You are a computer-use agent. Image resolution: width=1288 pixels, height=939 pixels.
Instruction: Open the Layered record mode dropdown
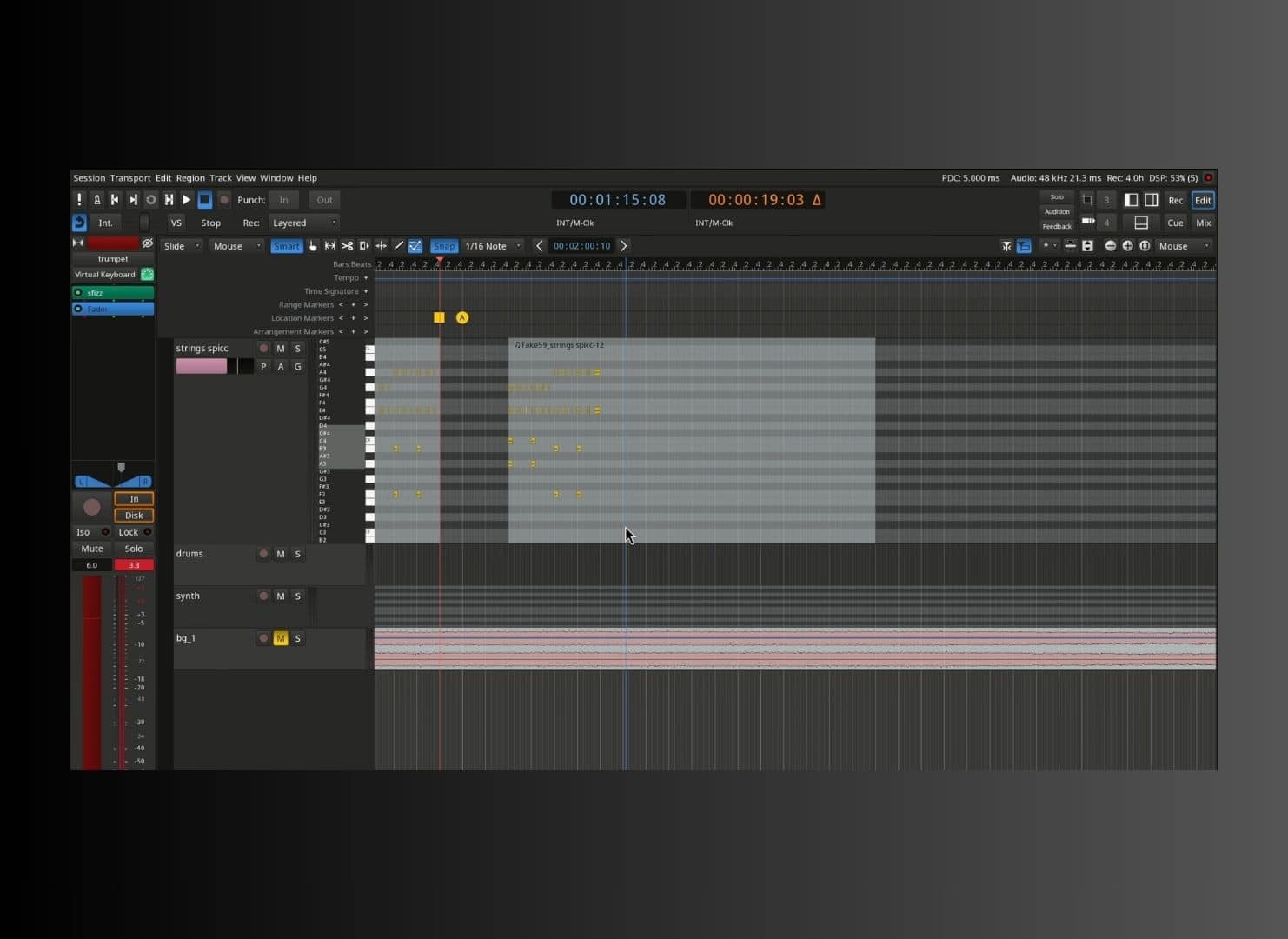pos(303,223)
